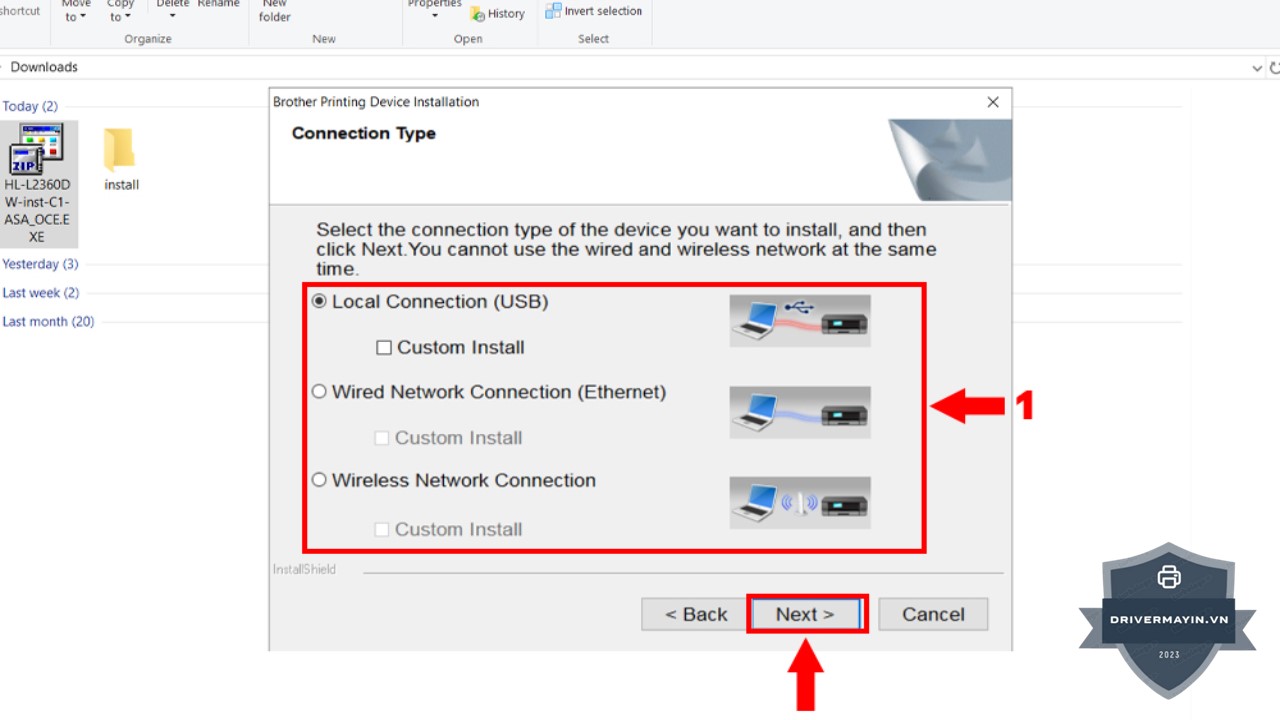This screenshot has width=1280, height=720.
Task: Open the install folder
Action: (120, 151)
